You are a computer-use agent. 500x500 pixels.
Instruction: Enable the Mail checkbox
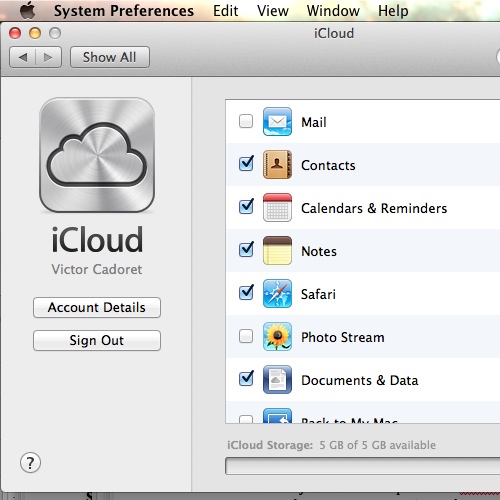tap(246, 121)
